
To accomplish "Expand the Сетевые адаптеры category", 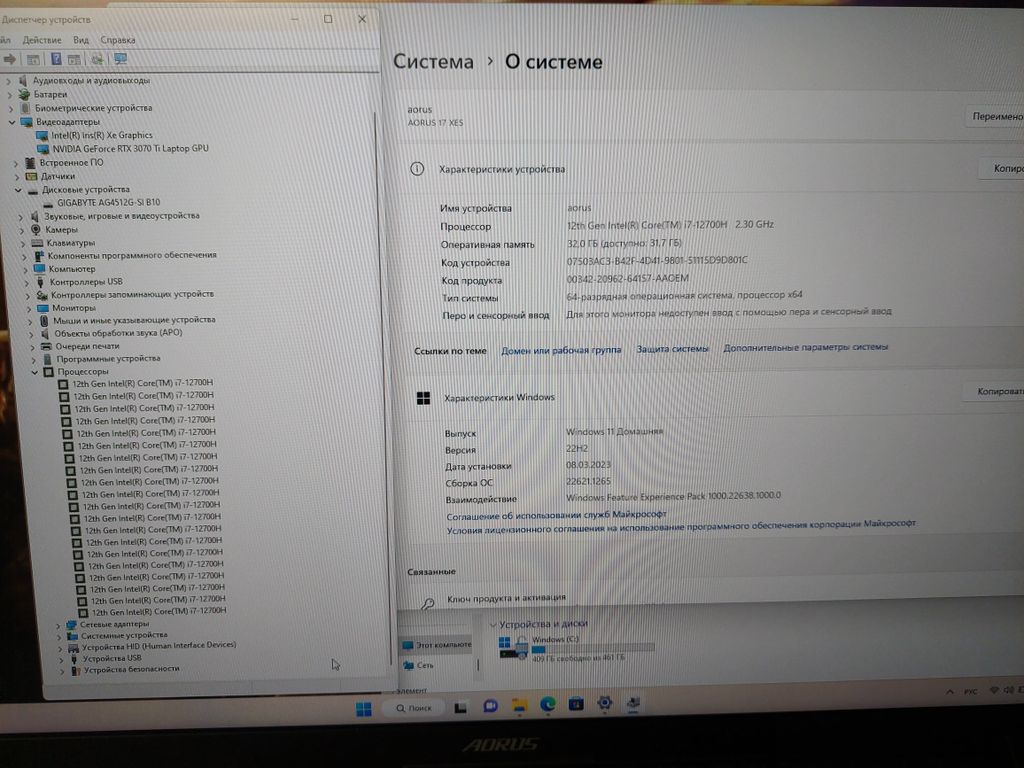I will tap(58, 624).
